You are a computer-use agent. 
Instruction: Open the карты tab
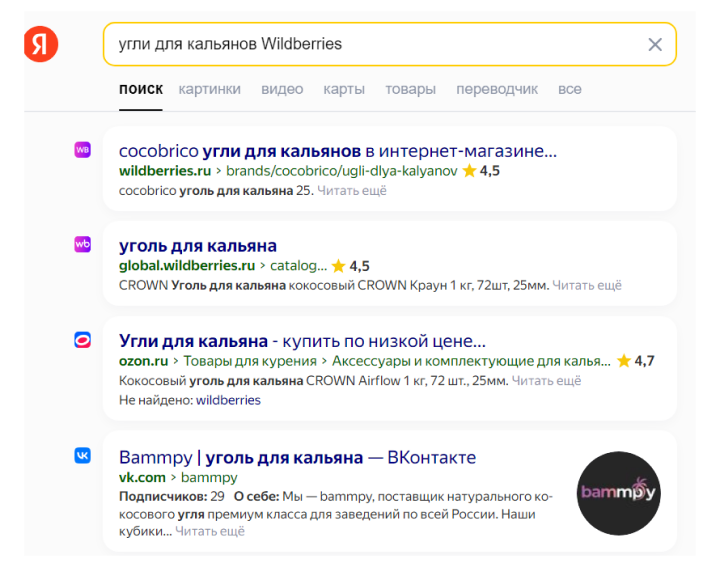coord(344,89)
